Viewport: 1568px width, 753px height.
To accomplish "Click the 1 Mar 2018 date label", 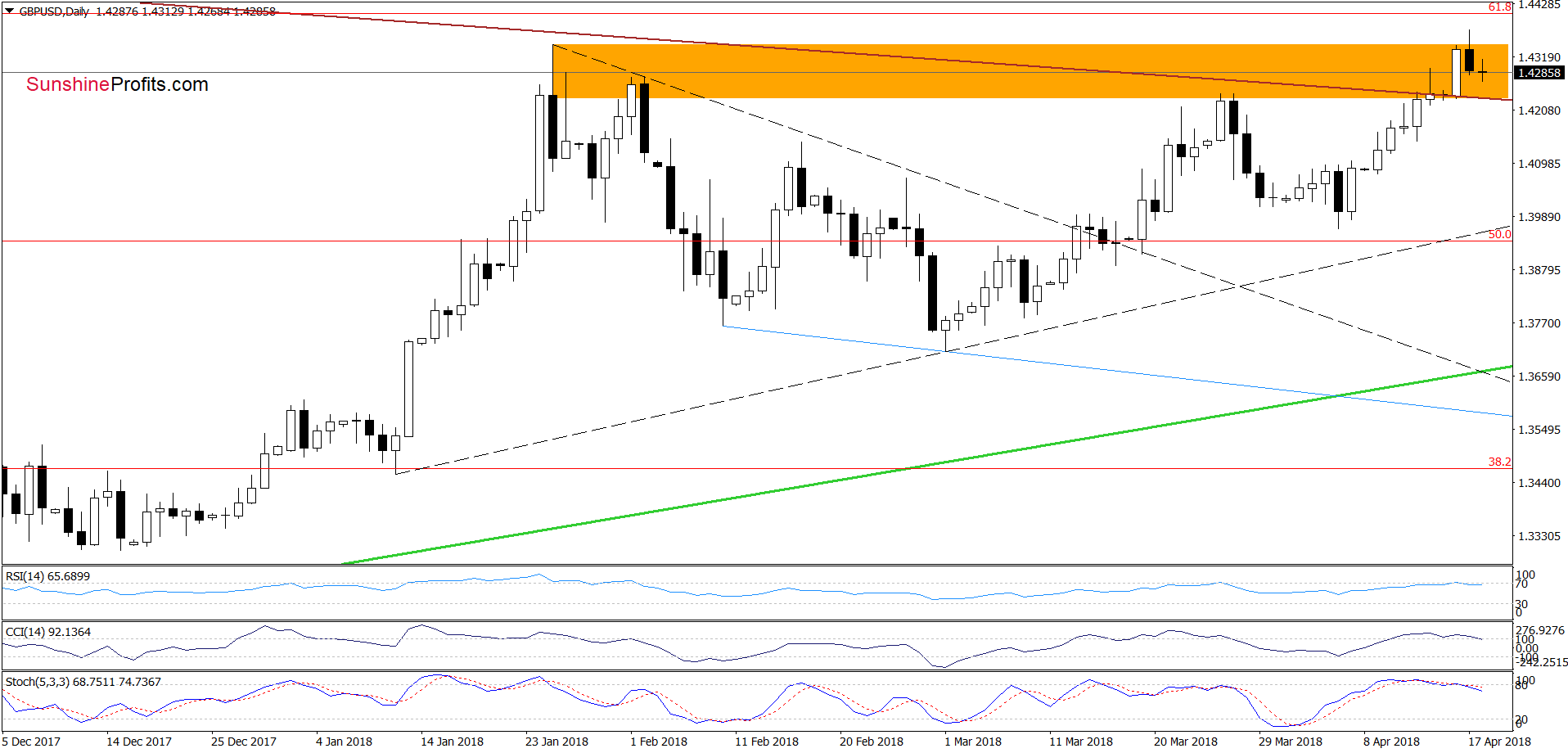I will [x=973, y=742].
